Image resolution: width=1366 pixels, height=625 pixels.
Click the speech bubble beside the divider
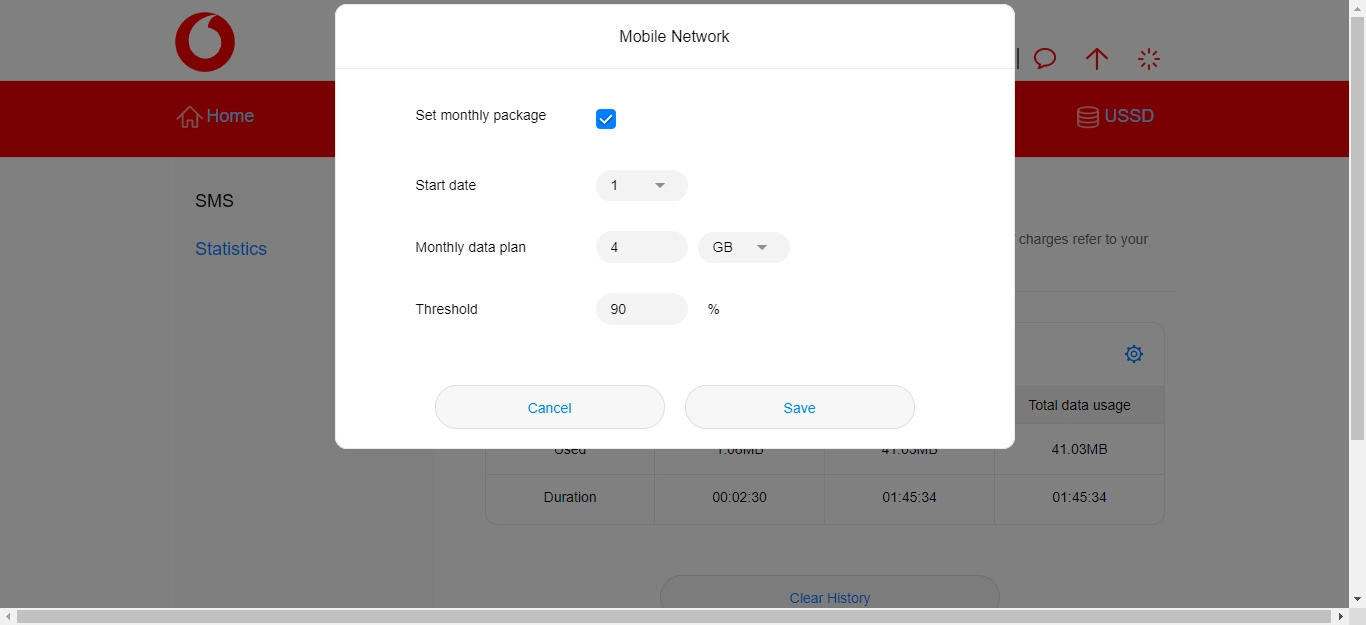tap(1045, 59)
